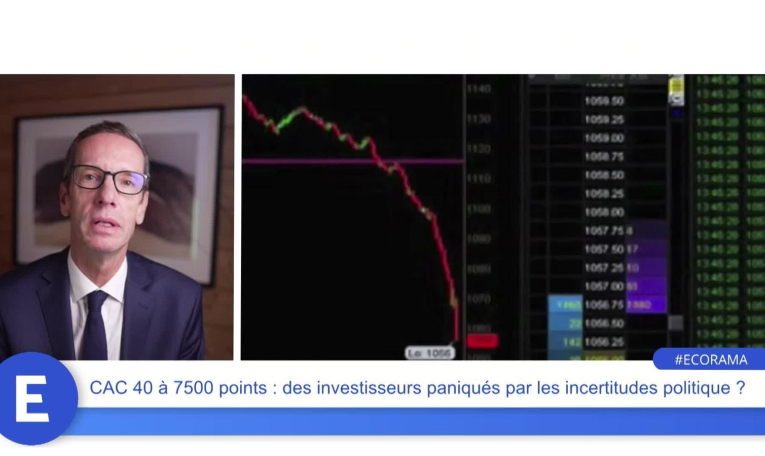Click the yellow icon atop the order book

[676, 88]
